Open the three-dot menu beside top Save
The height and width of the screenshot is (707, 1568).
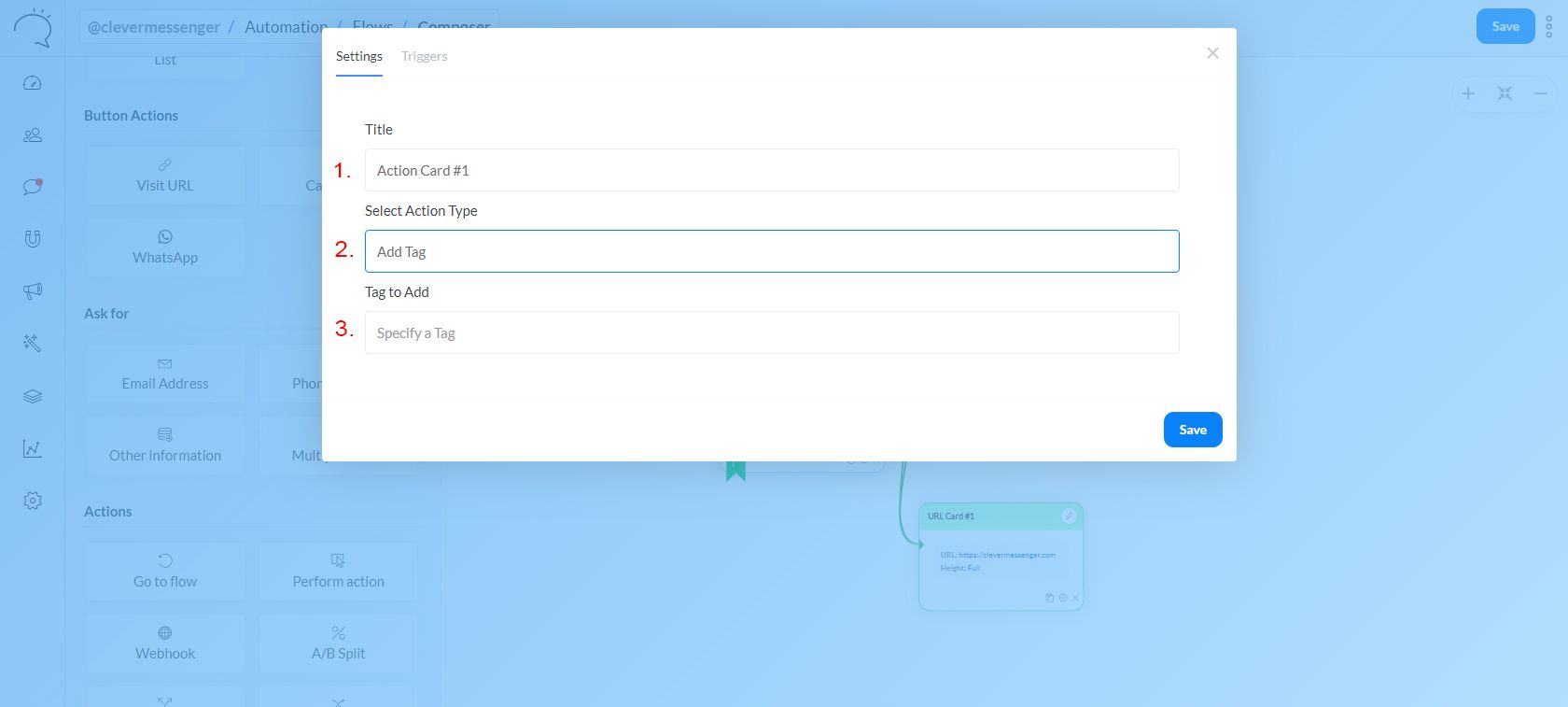[1548, 27]
